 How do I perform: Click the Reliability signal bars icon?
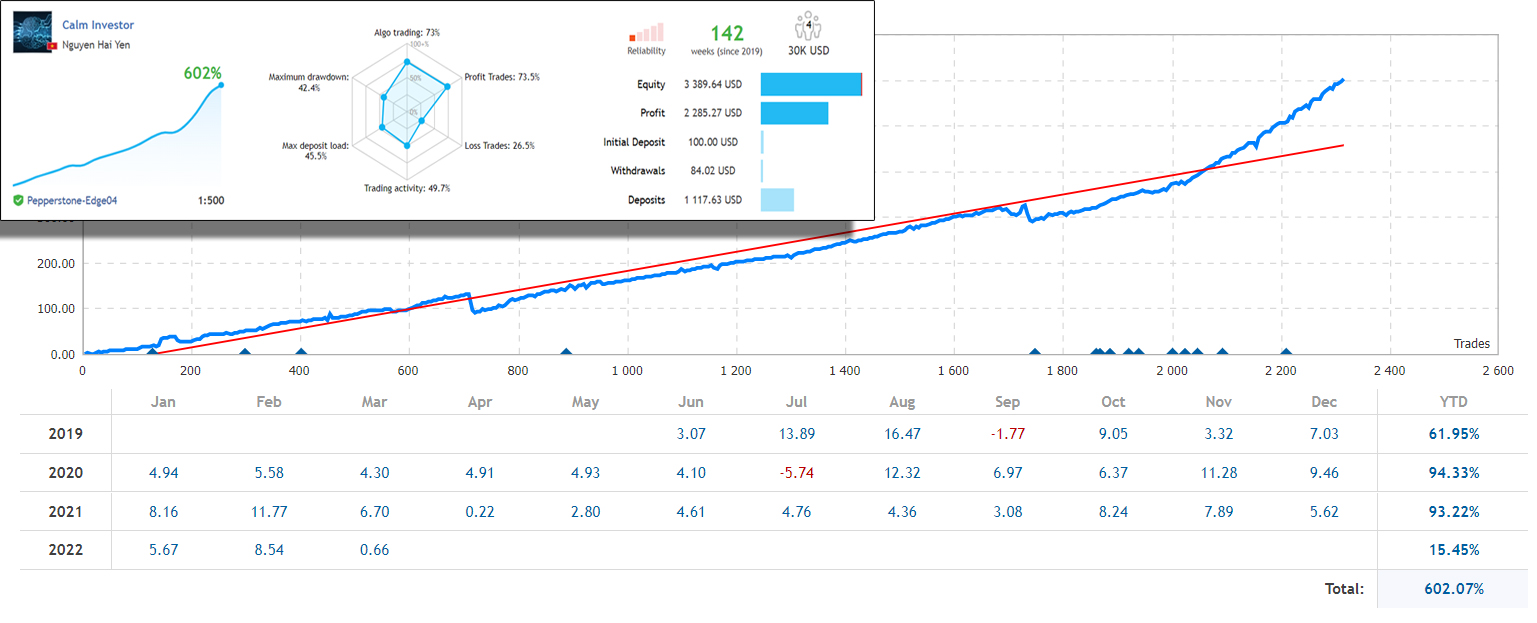(645, 33)
